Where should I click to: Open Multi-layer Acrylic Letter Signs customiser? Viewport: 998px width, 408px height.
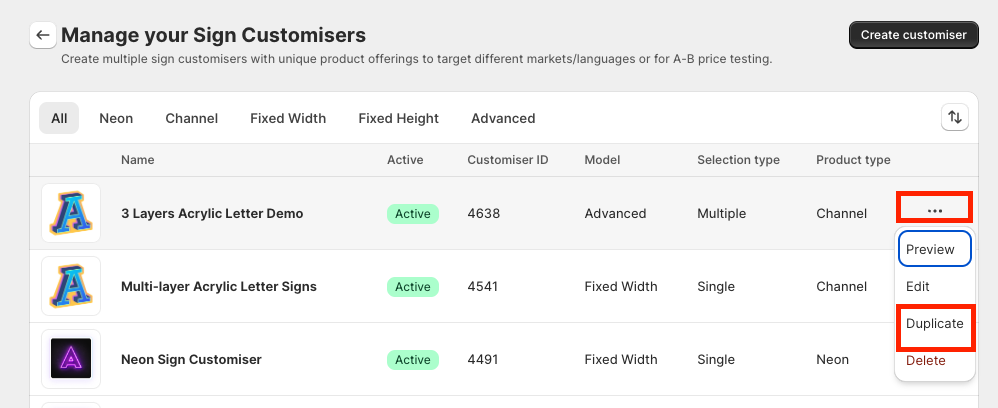(x=219, y=286)
